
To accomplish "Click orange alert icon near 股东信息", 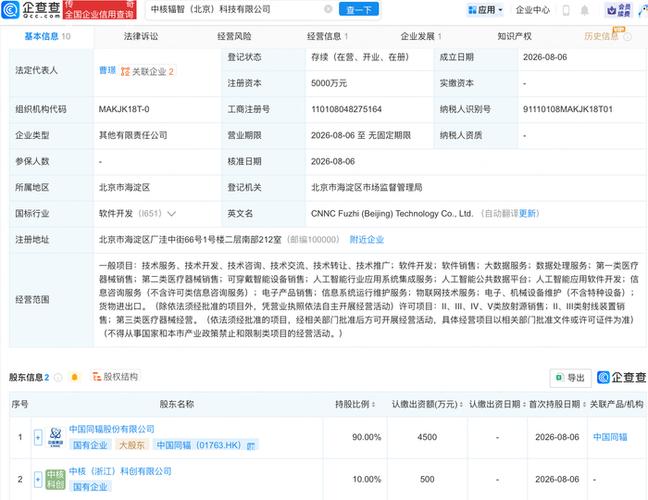I will (x=74, y=377).
